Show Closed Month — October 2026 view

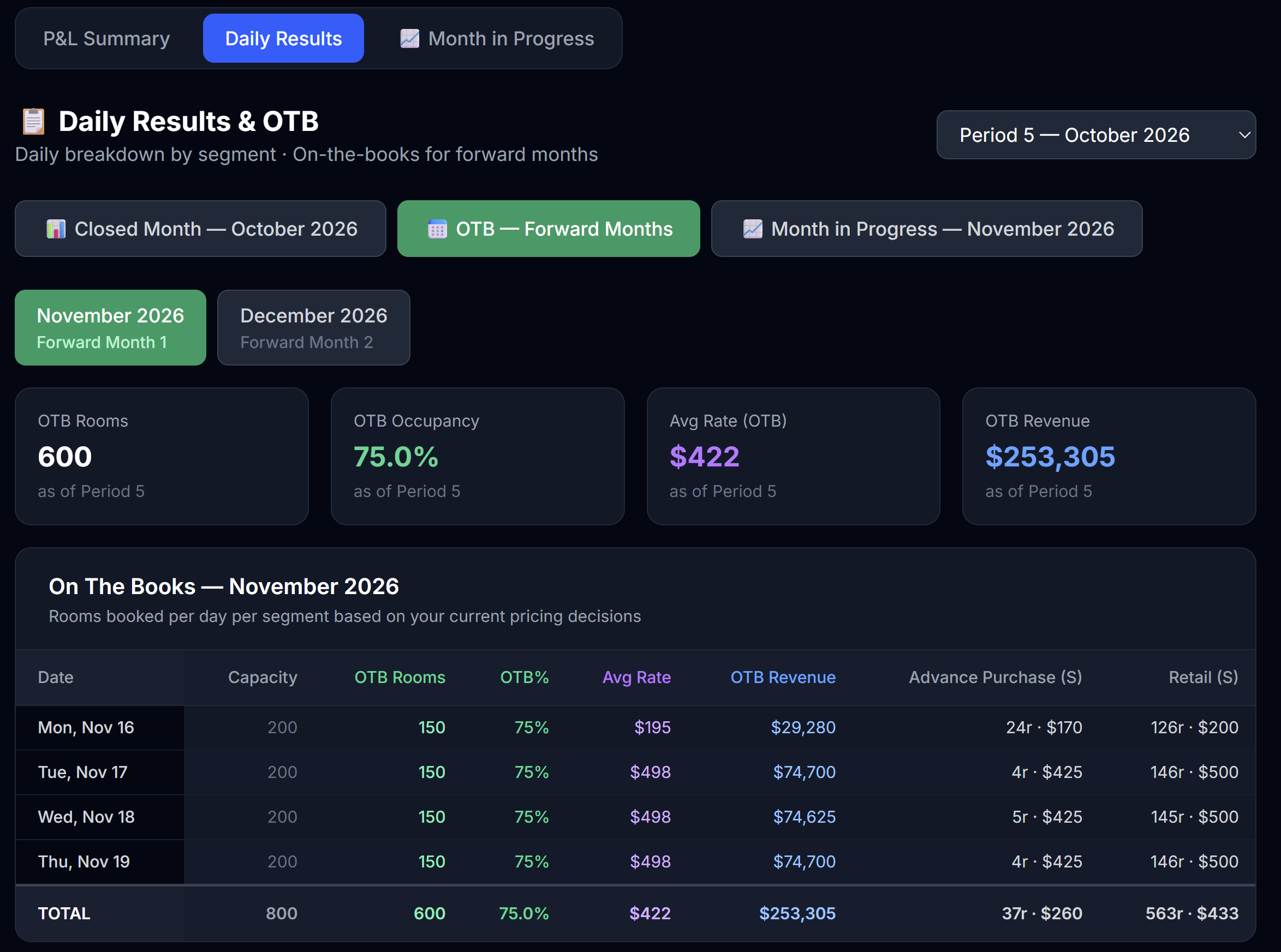coord(200,229)
